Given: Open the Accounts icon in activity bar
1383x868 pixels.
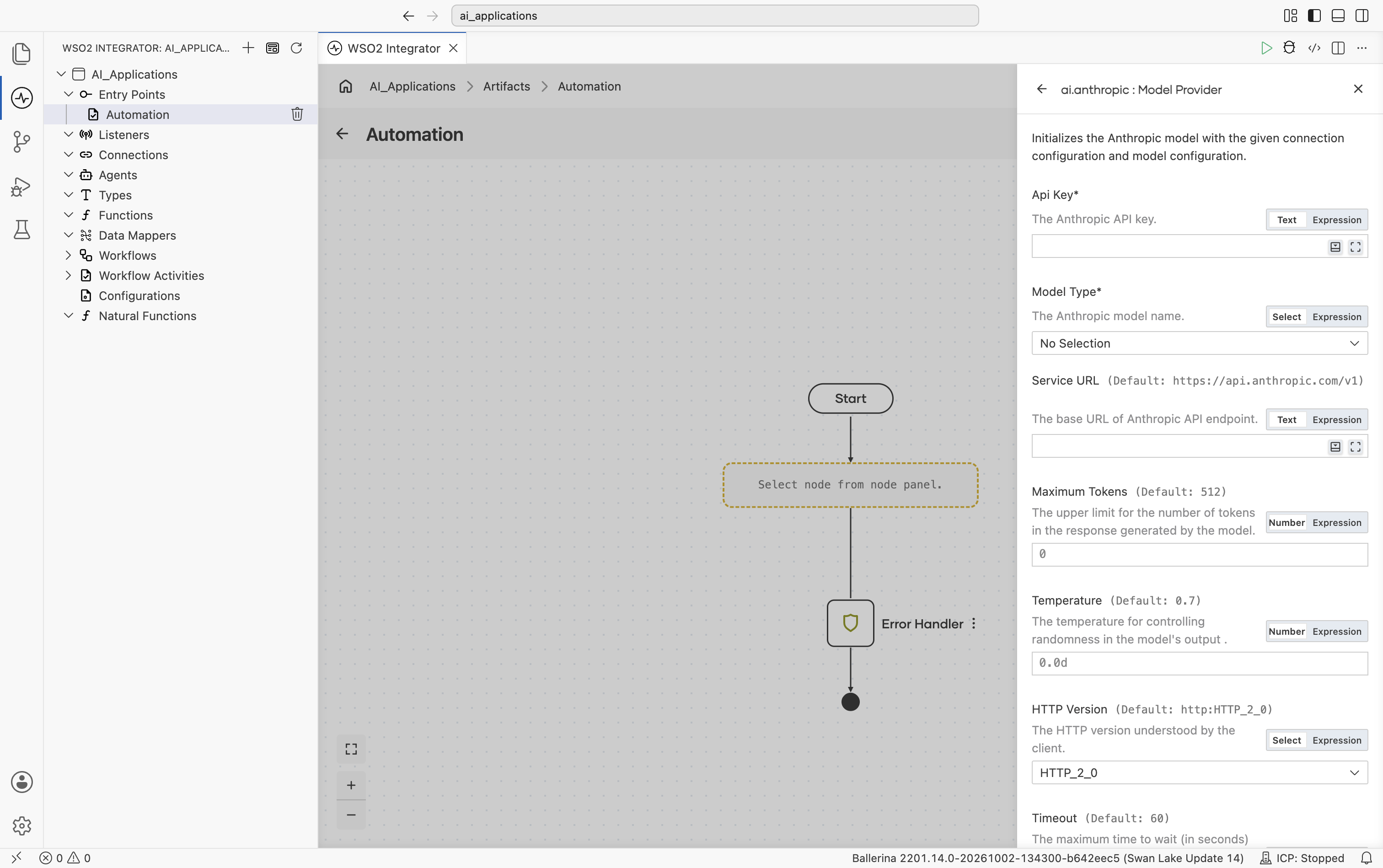Looking at the screenshot, I should 22,782.
